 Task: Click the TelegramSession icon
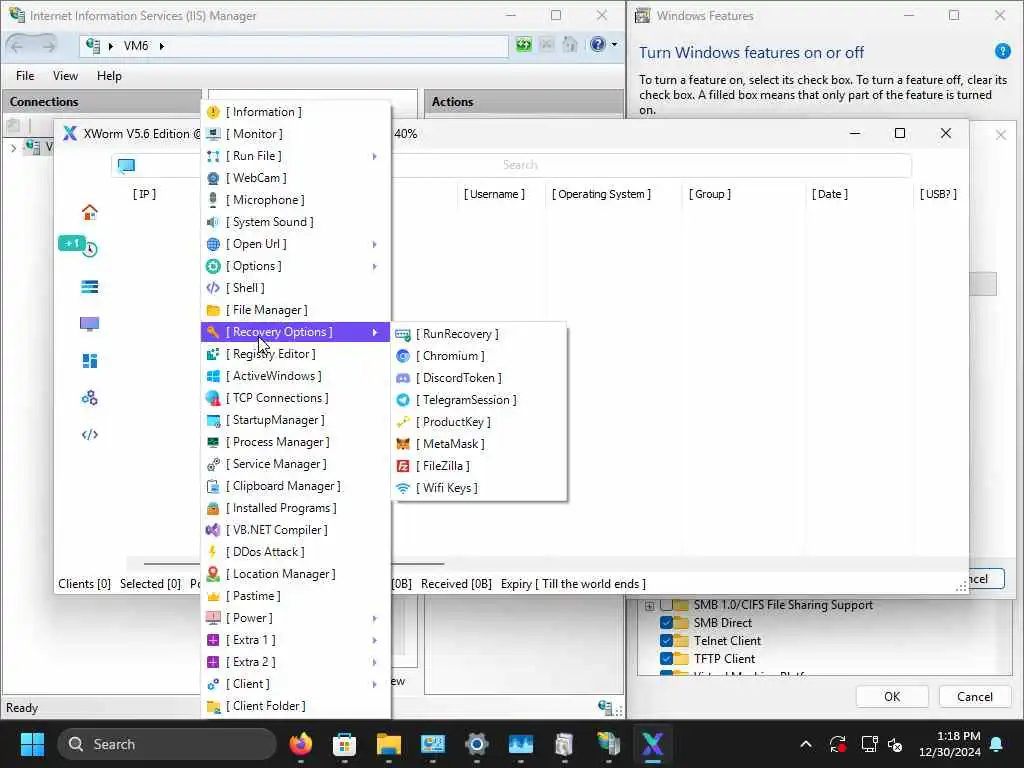click(403, 400)
